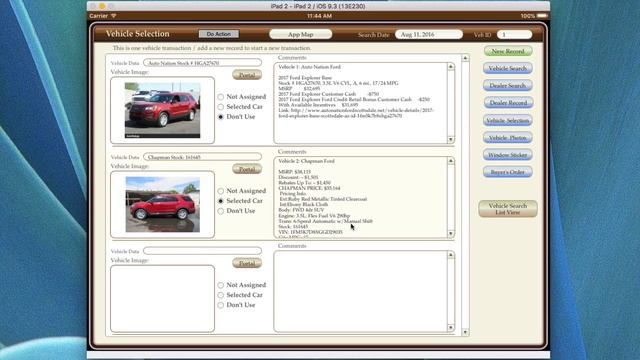Select Don't Use for Chapman vehicle
640x360 pixels.
tap(221, 211)
